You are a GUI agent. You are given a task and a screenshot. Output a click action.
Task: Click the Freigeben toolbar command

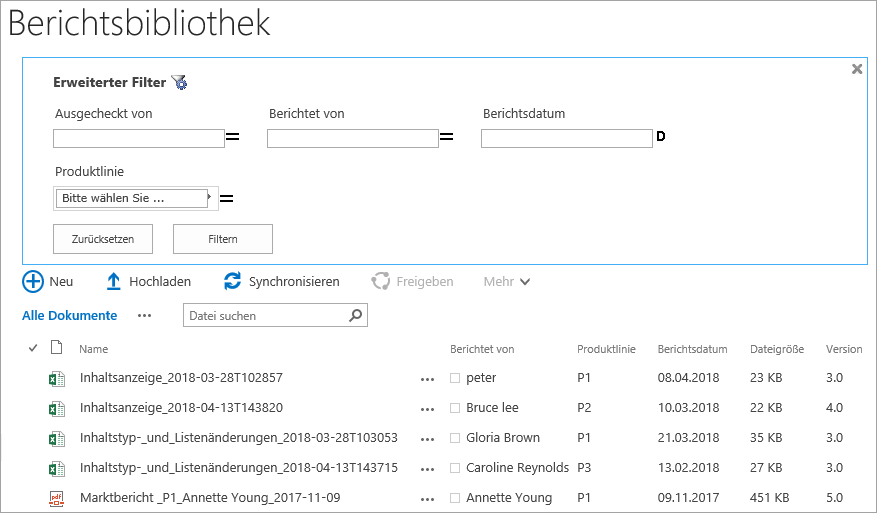412,281
